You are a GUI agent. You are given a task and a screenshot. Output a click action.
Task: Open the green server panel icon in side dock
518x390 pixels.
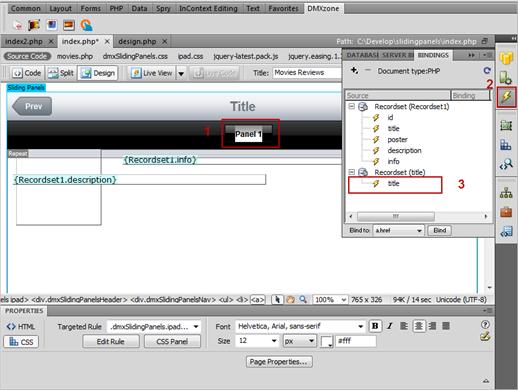coord(506,78)
